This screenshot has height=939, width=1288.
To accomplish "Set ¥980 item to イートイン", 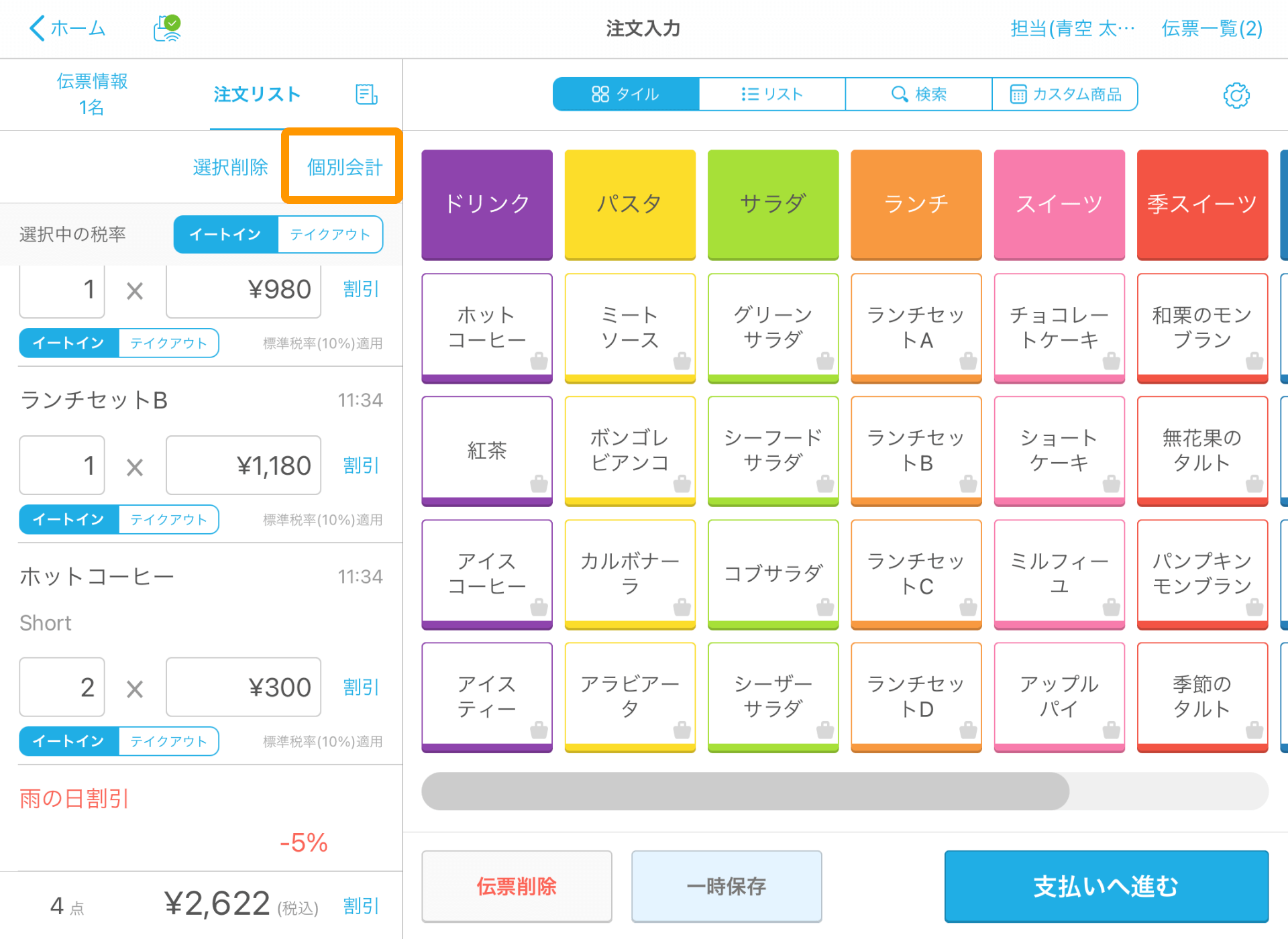I will pos(69,343).
